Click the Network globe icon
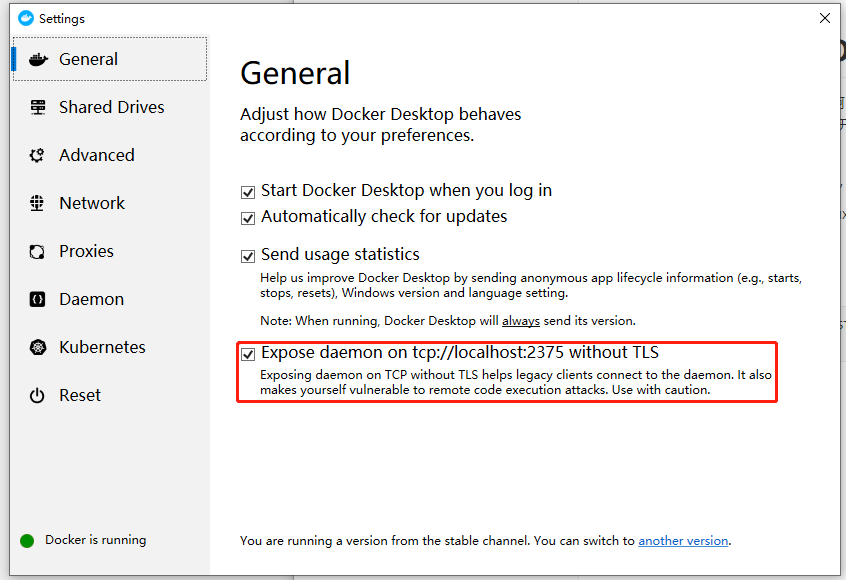Screen dimensions: 846x580 pyautogui.click(x=38, y=203)
